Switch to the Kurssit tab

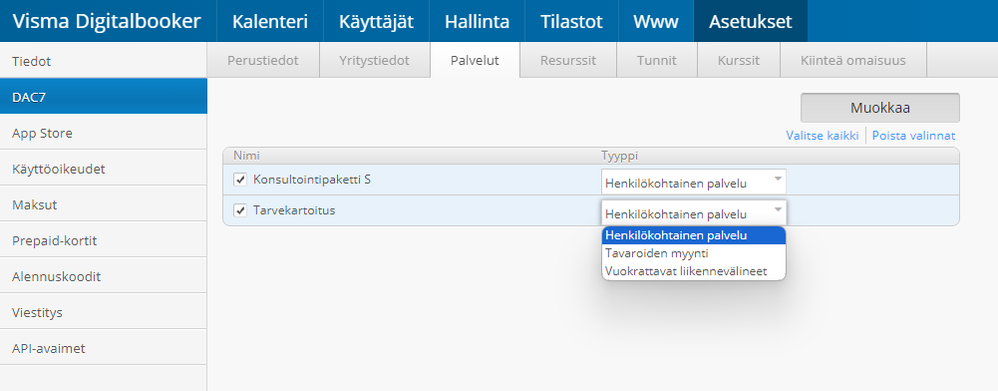739,60
